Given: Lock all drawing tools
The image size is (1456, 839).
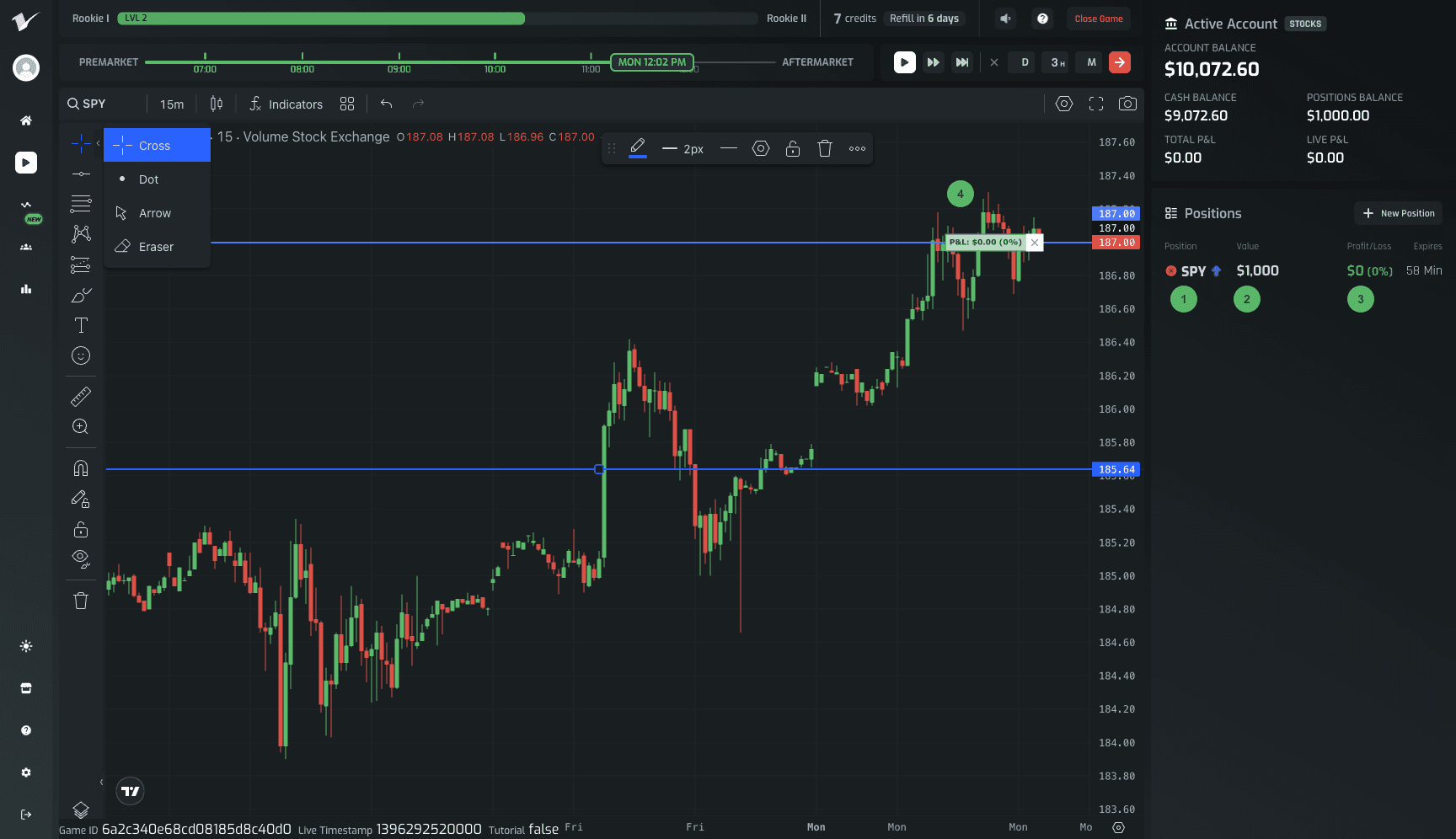Looking at the screenshot, I should pos(81,529).
